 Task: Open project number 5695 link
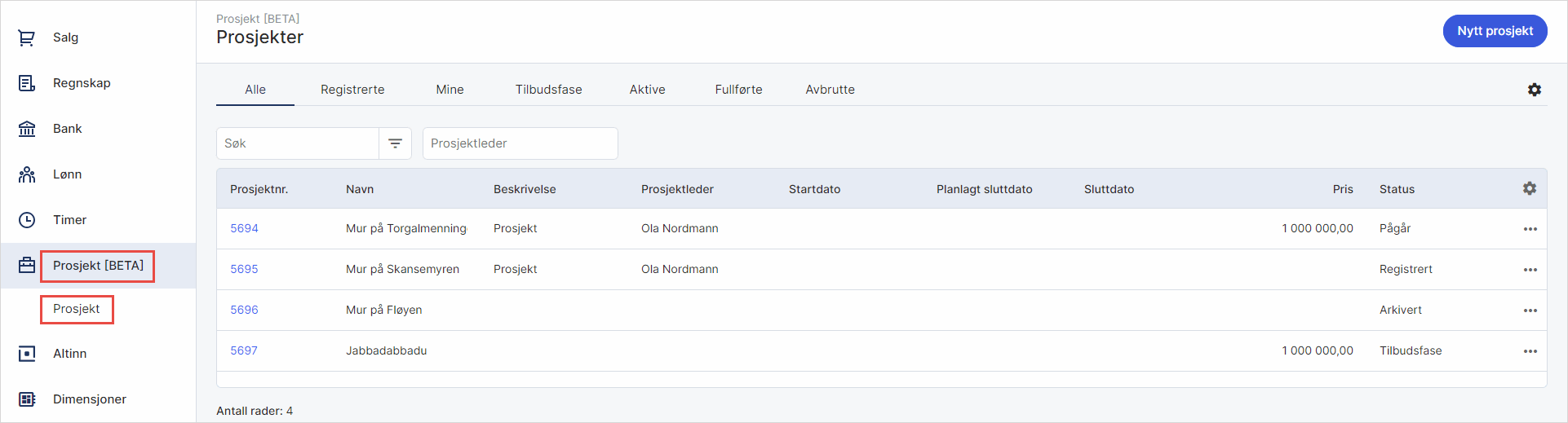pyautogui.click(x=244, y=269)
